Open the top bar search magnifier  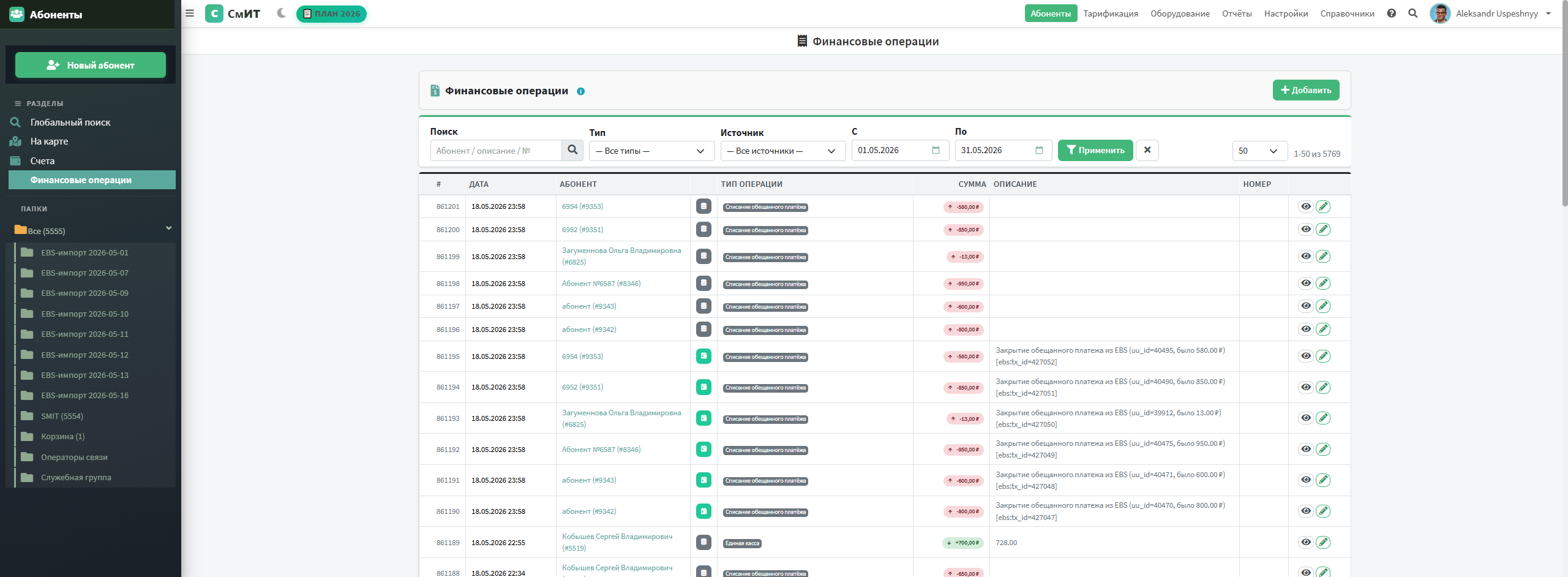pos(1413,13)
